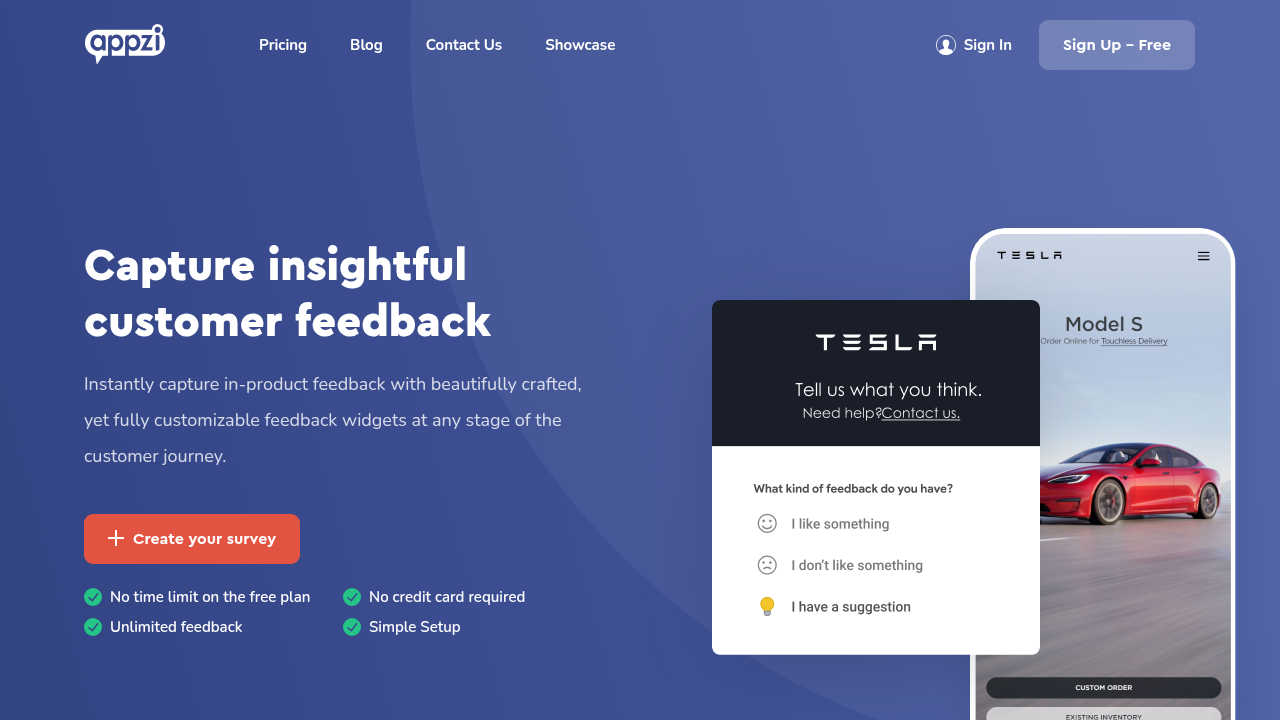Viewport: 1280px width, 720px height.
Task: Choose the I like something option
Action: (x=840, y=524)
